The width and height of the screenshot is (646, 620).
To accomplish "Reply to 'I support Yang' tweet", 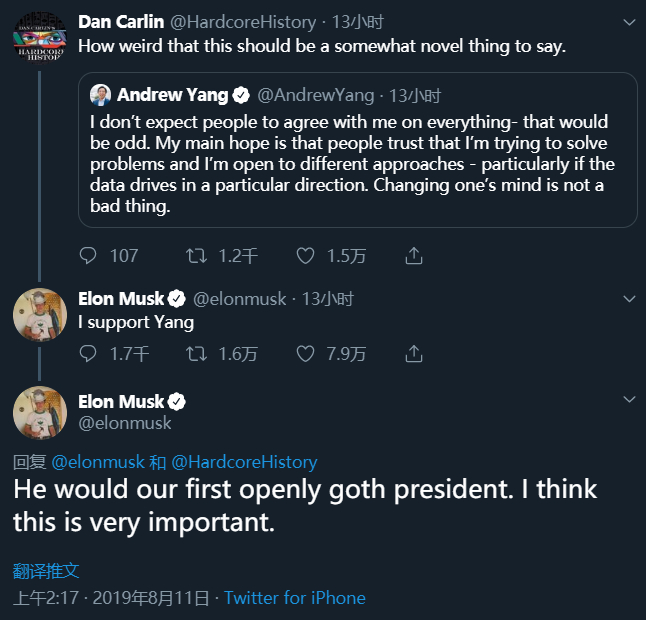I will point(88,353).
